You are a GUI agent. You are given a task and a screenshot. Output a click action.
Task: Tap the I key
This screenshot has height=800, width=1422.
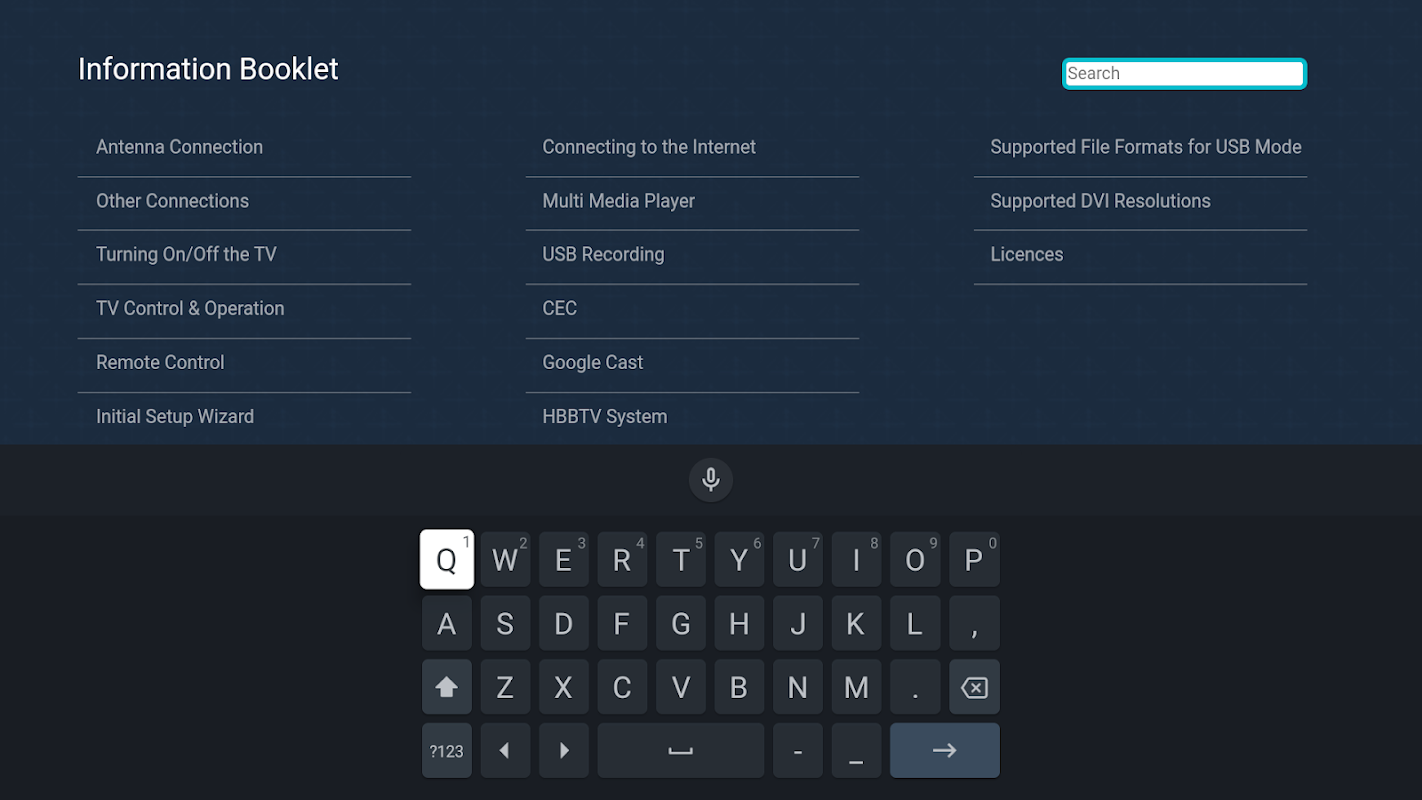click(856, 560)
